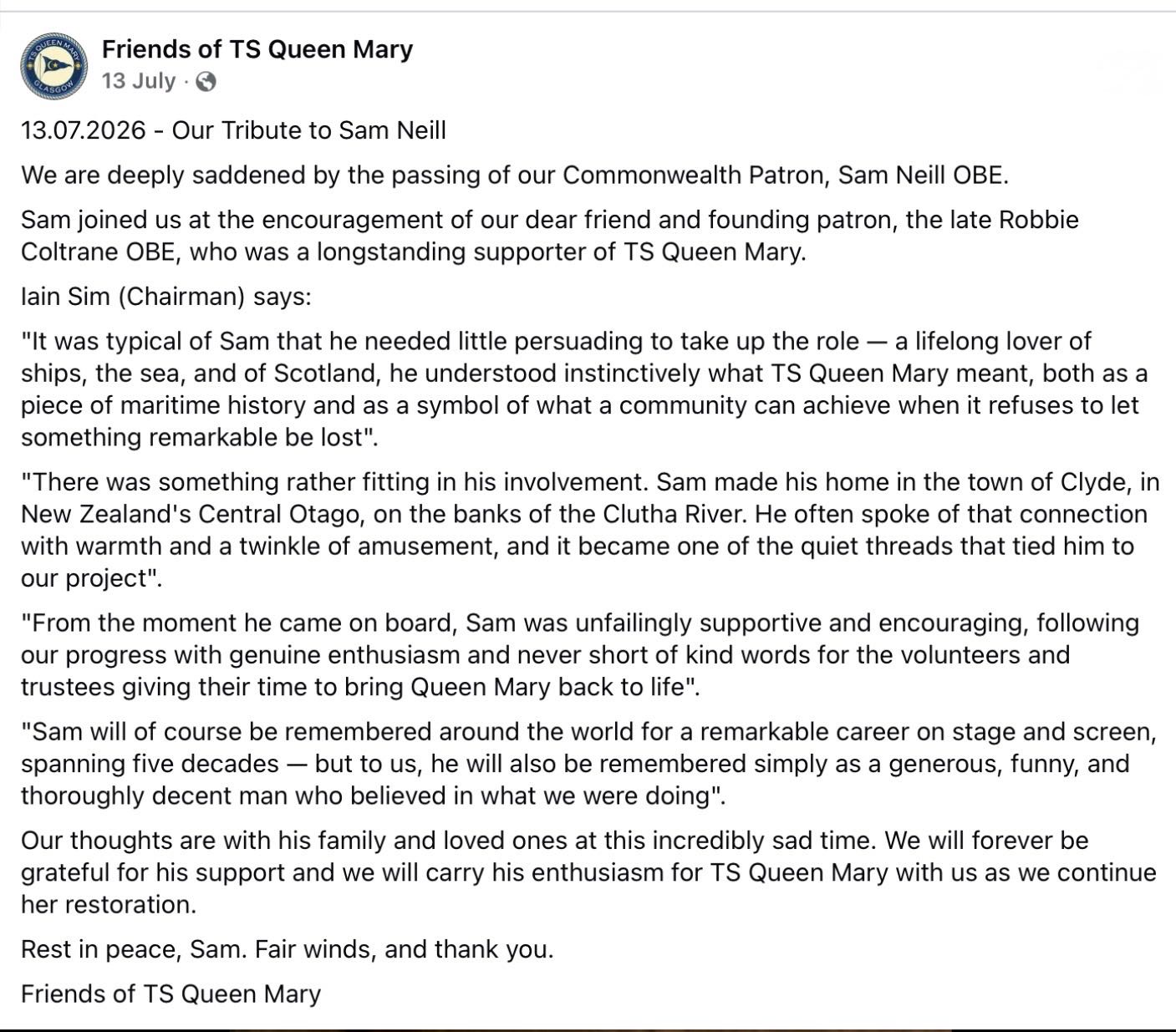Click the 'We are deeply saddened' sentence
Screen dimensions: 1176x1032
[x=515, y=175]
